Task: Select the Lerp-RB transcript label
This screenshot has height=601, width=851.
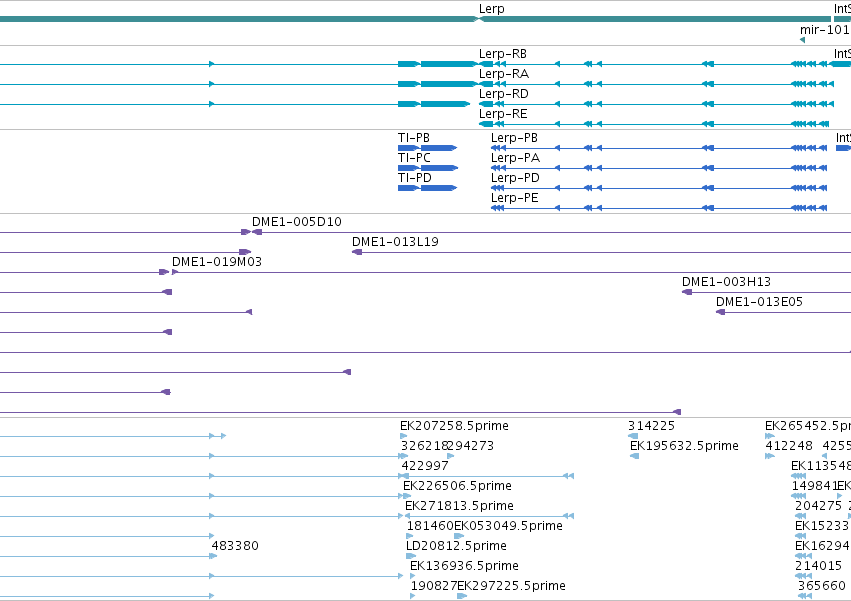Action: click(x=503, y=54)
